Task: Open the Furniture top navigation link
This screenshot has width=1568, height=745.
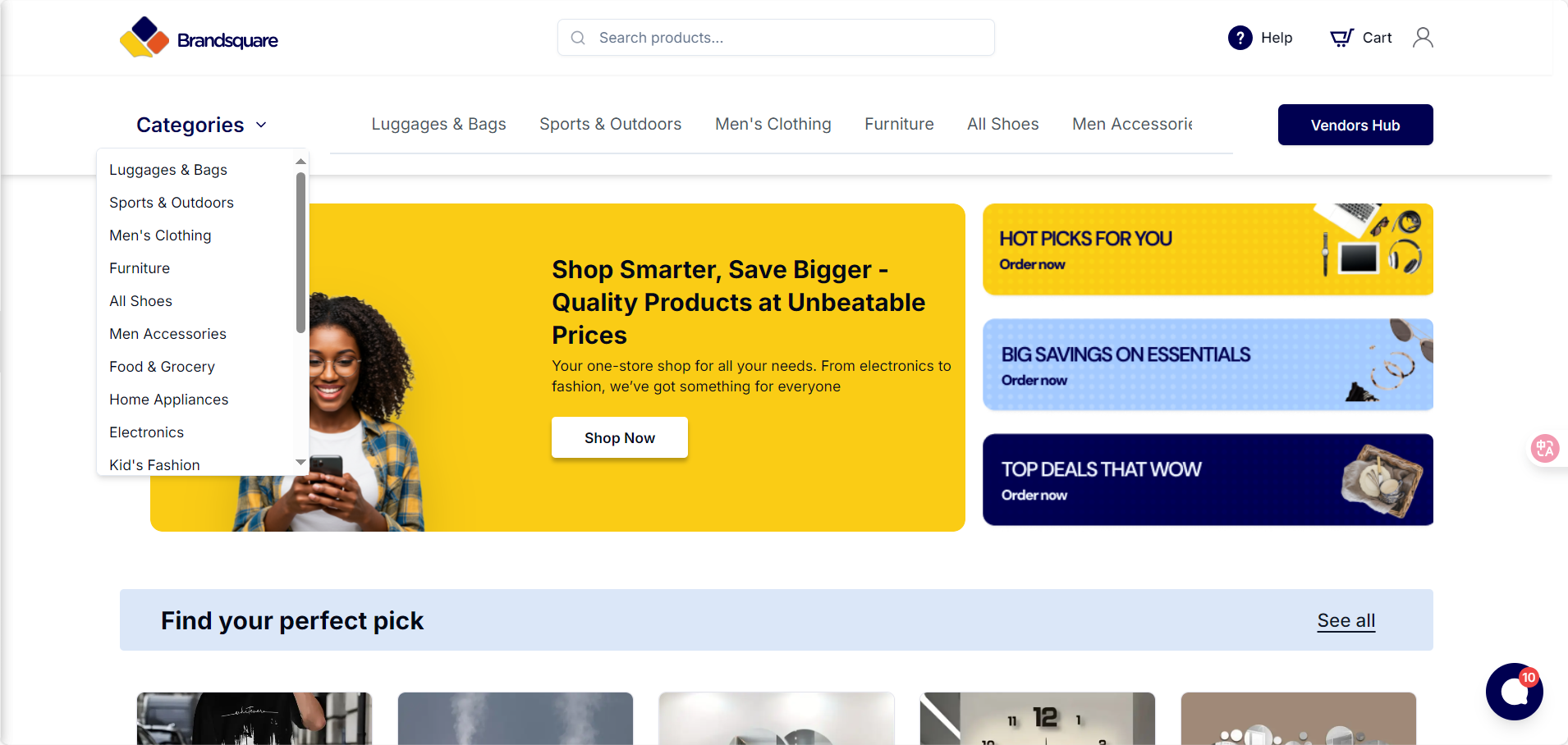Action: [899, 124]
